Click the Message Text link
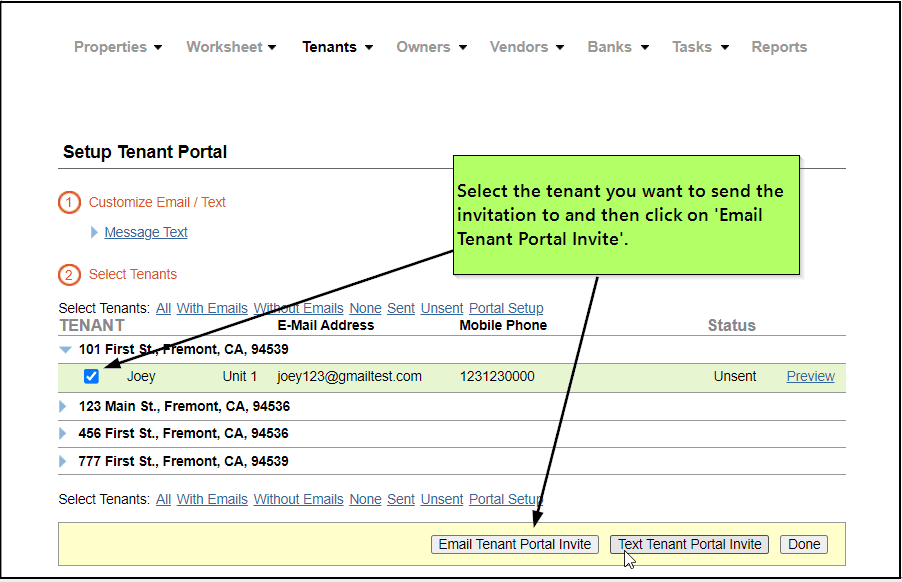 click(146, 232)
